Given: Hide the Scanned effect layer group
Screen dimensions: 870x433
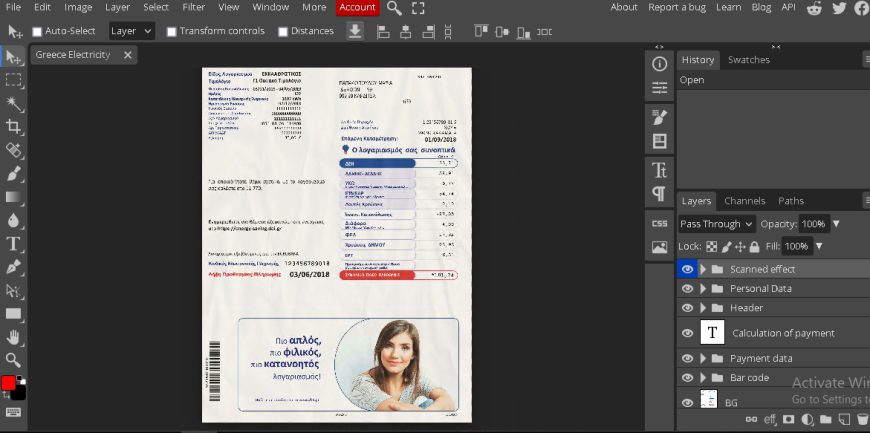Looking at the screenshot, I should point(687,269).
